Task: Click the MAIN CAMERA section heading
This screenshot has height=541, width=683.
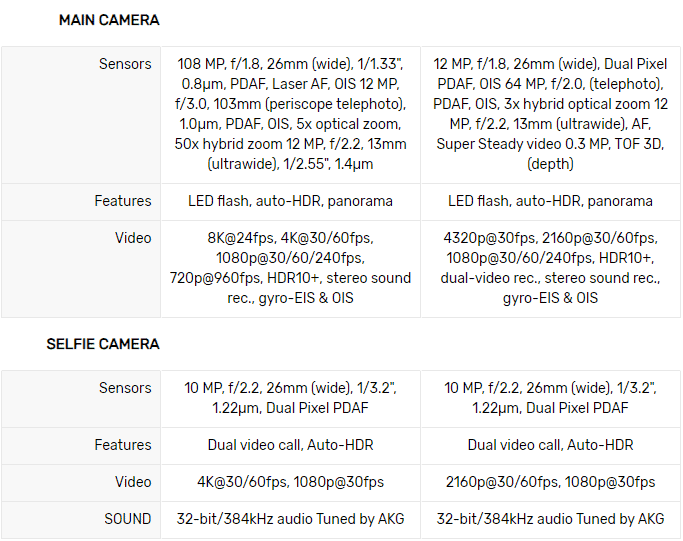Action: pyautogui.click(x=109, y=20)
